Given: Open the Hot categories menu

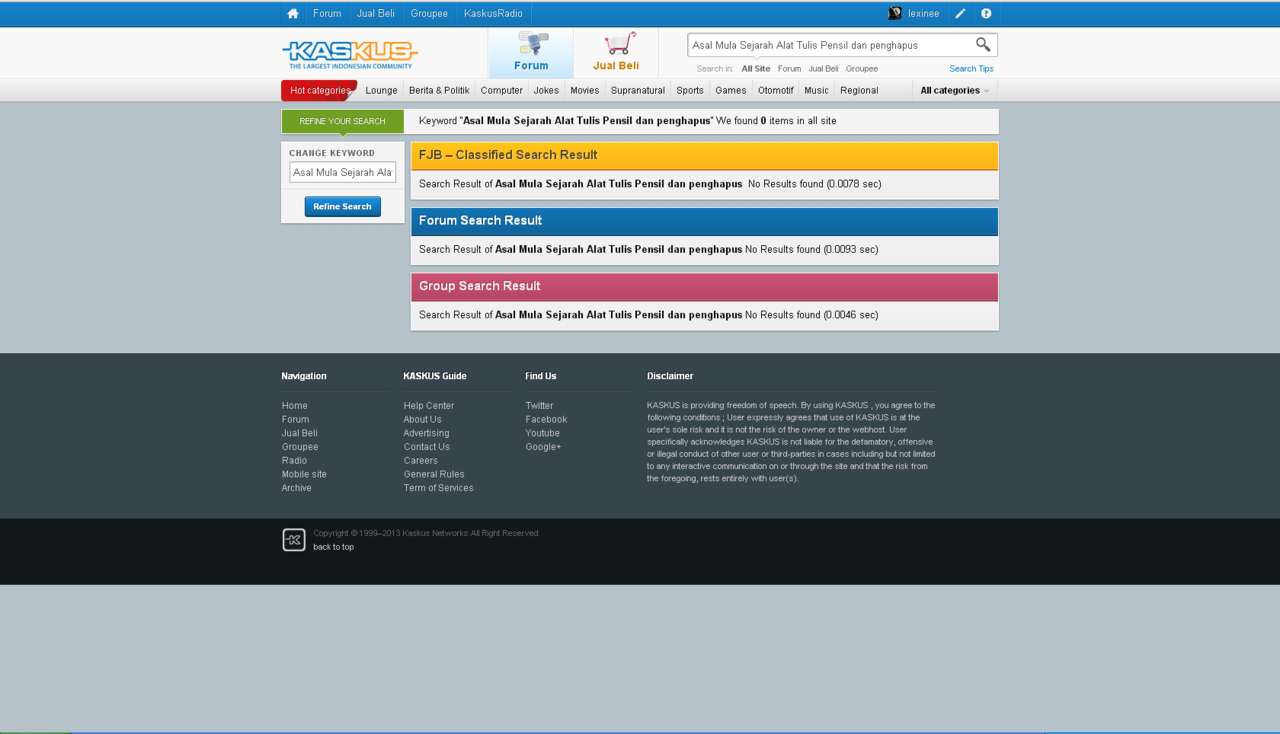Looking at the screenshot, I should 320,90.
